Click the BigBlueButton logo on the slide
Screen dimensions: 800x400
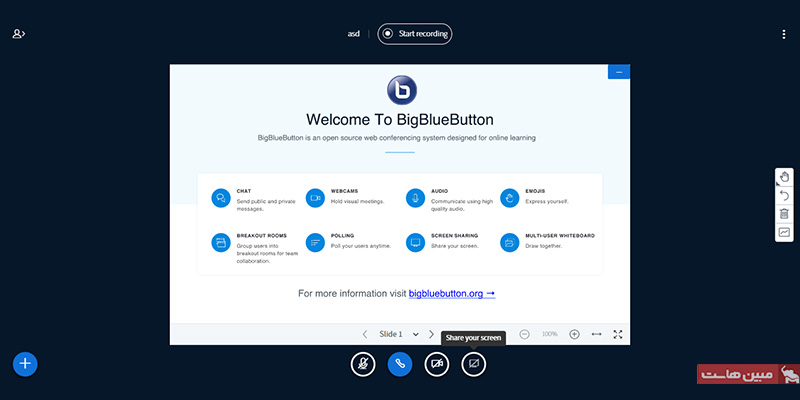(x=402, y=90)
